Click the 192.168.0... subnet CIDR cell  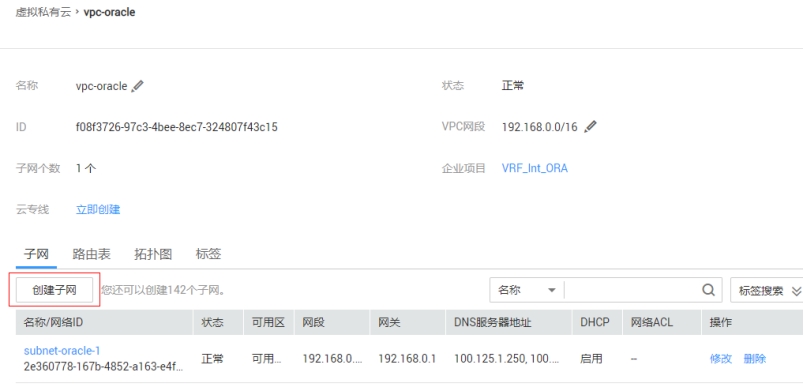[x=332, y=359]
